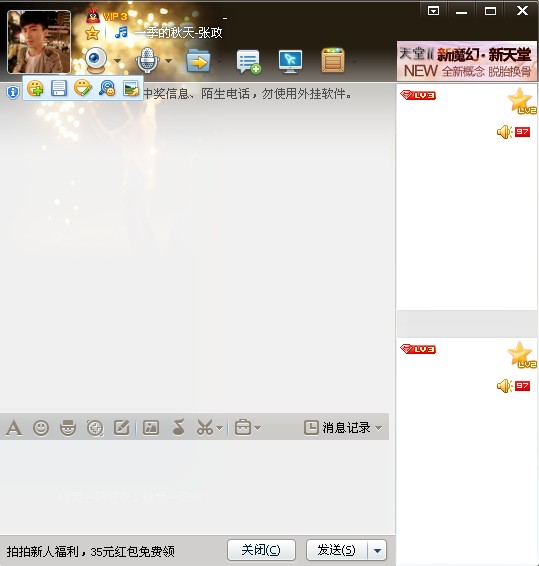This screenshot has width=539, height=566.
Task: Open the send button options dropdown
Action: (x=377, y=550)
